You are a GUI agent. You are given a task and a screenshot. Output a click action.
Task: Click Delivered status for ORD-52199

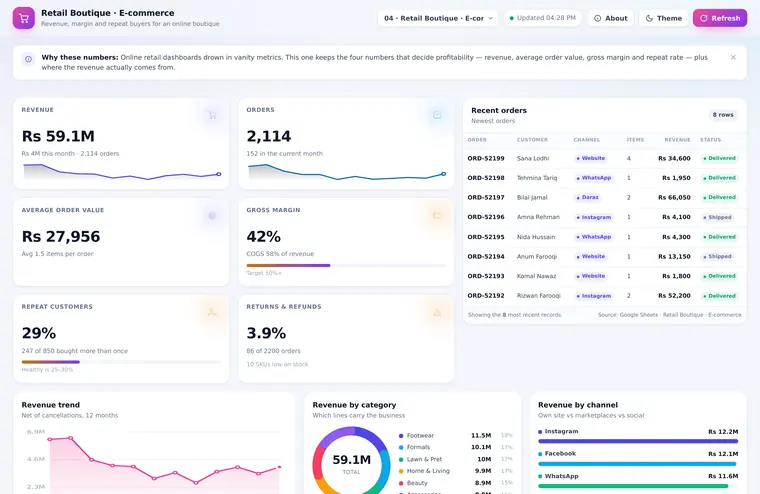[x=719, y=159]
